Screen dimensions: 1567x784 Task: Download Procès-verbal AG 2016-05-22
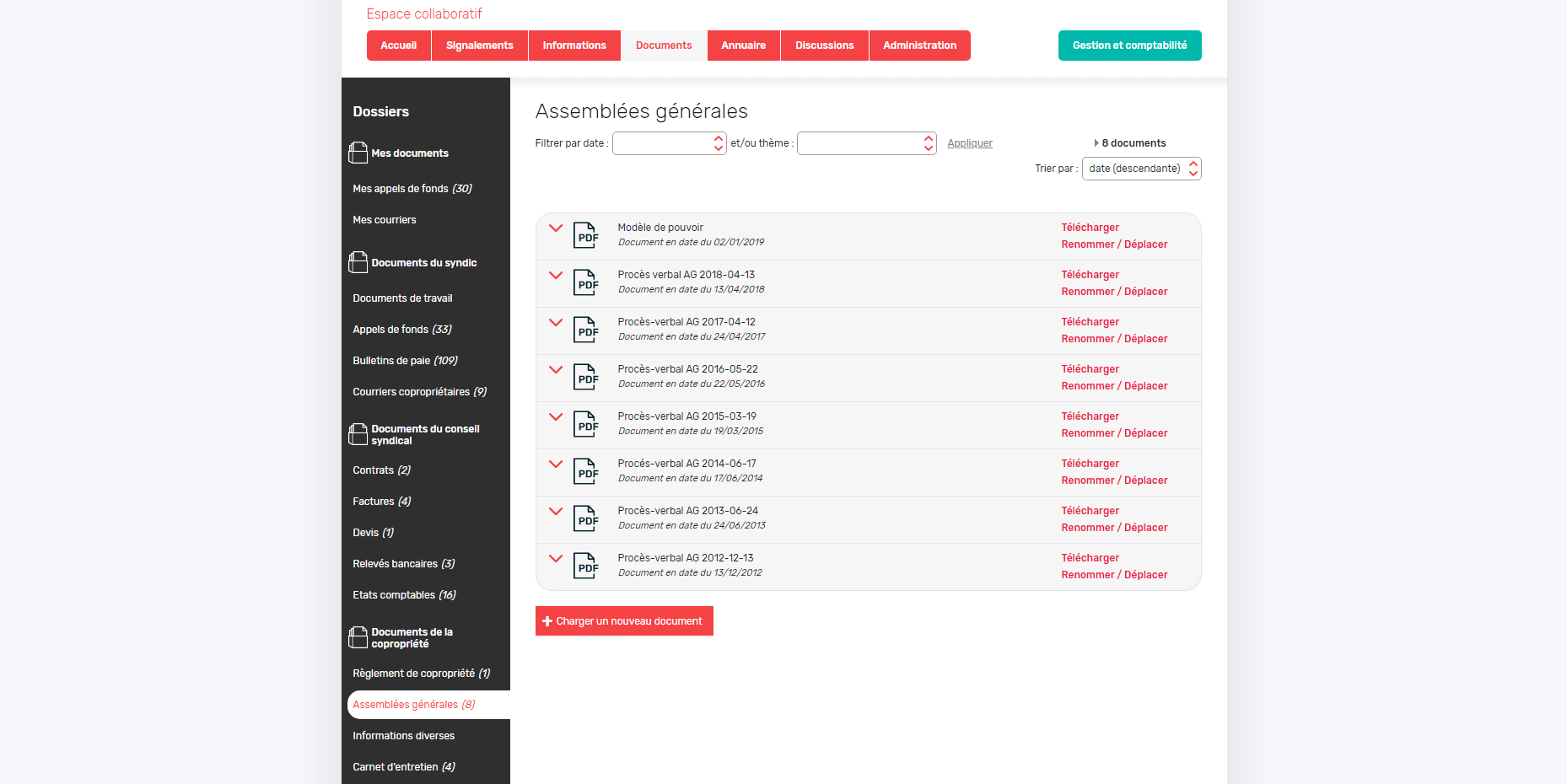(x=1090, y=369)
